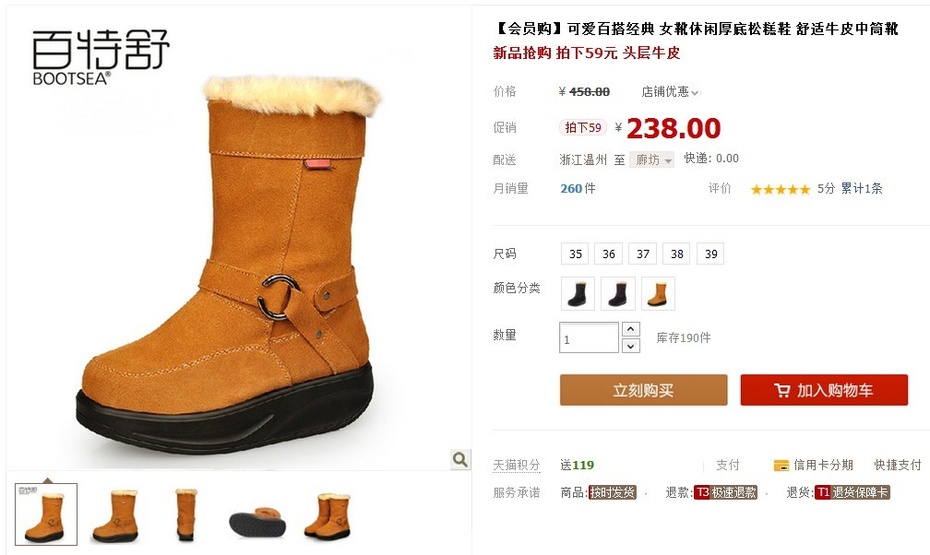Image resolution: width=930 pixels, height=555 pixels.
Task: Select the first black boot color swatch
Action: pyautogui.click(x=578, y=294)
